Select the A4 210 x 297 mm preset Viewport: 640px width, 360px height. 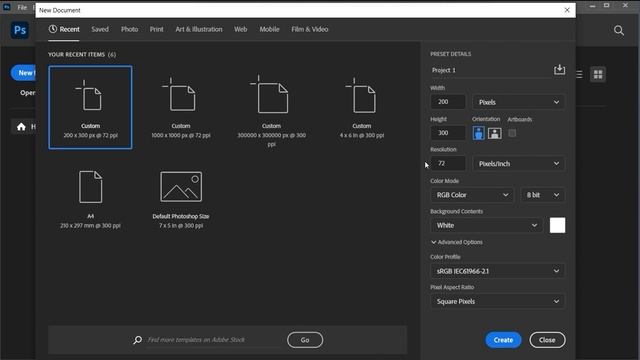[90, 199]
